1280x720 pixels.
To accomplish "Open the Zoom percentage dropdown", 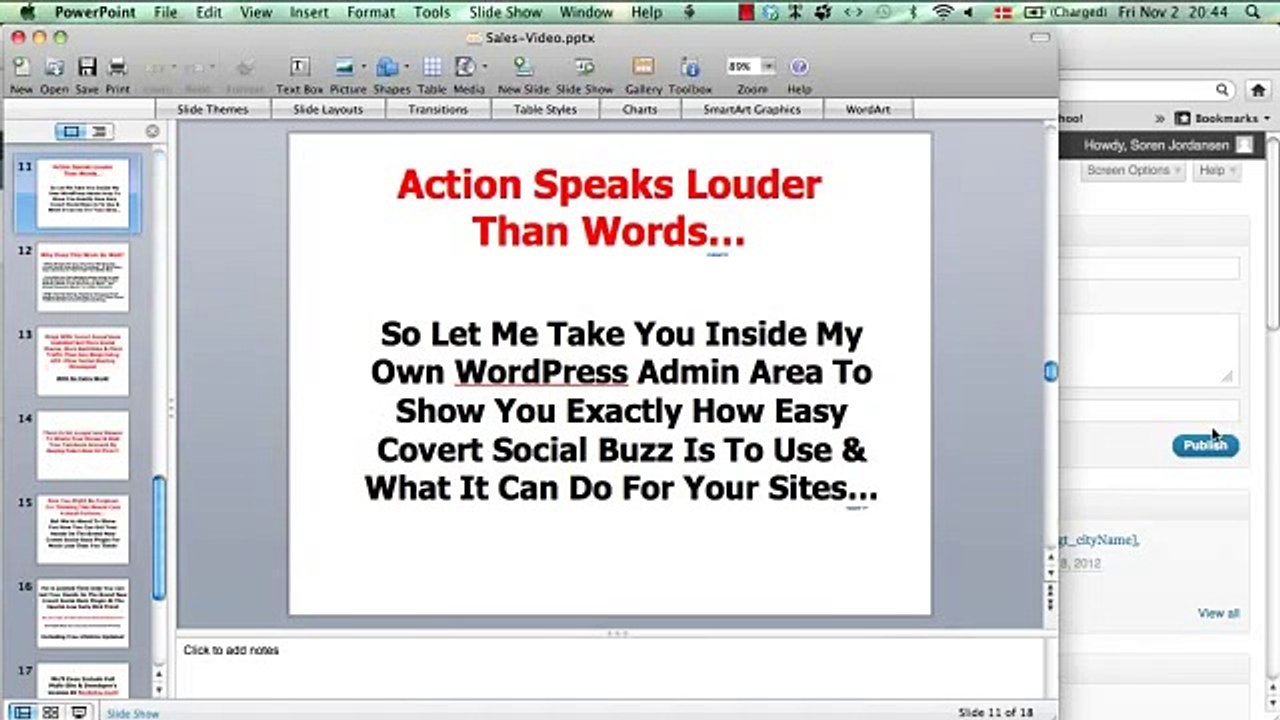I will tap(768, 66).
